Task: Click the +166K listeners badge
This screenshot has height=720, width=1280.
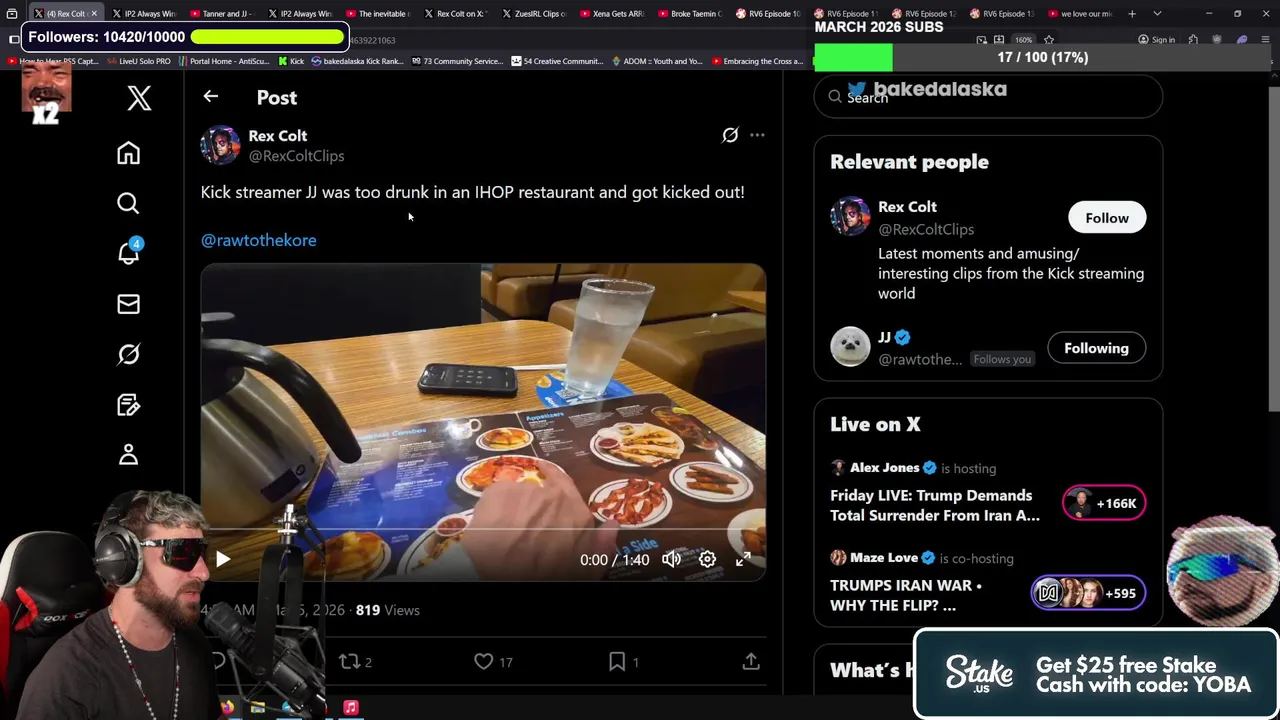Action: [x=1104, y=503]
